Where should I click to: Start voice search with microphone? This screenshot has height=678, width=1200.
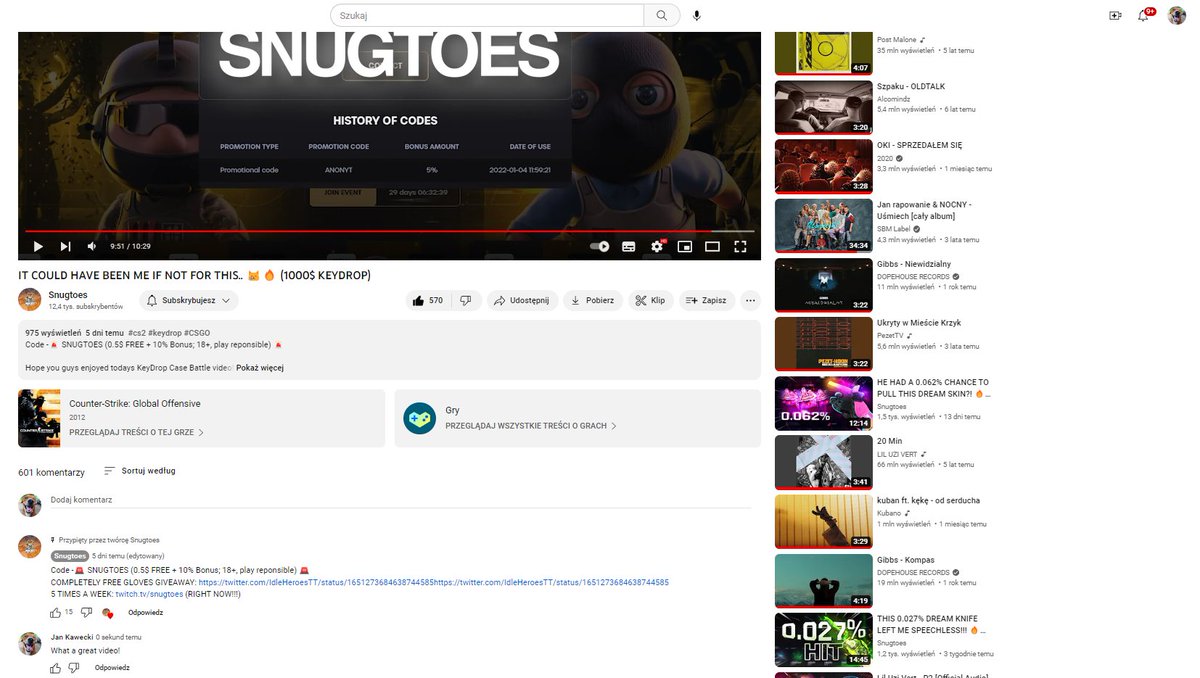[697, 15]
